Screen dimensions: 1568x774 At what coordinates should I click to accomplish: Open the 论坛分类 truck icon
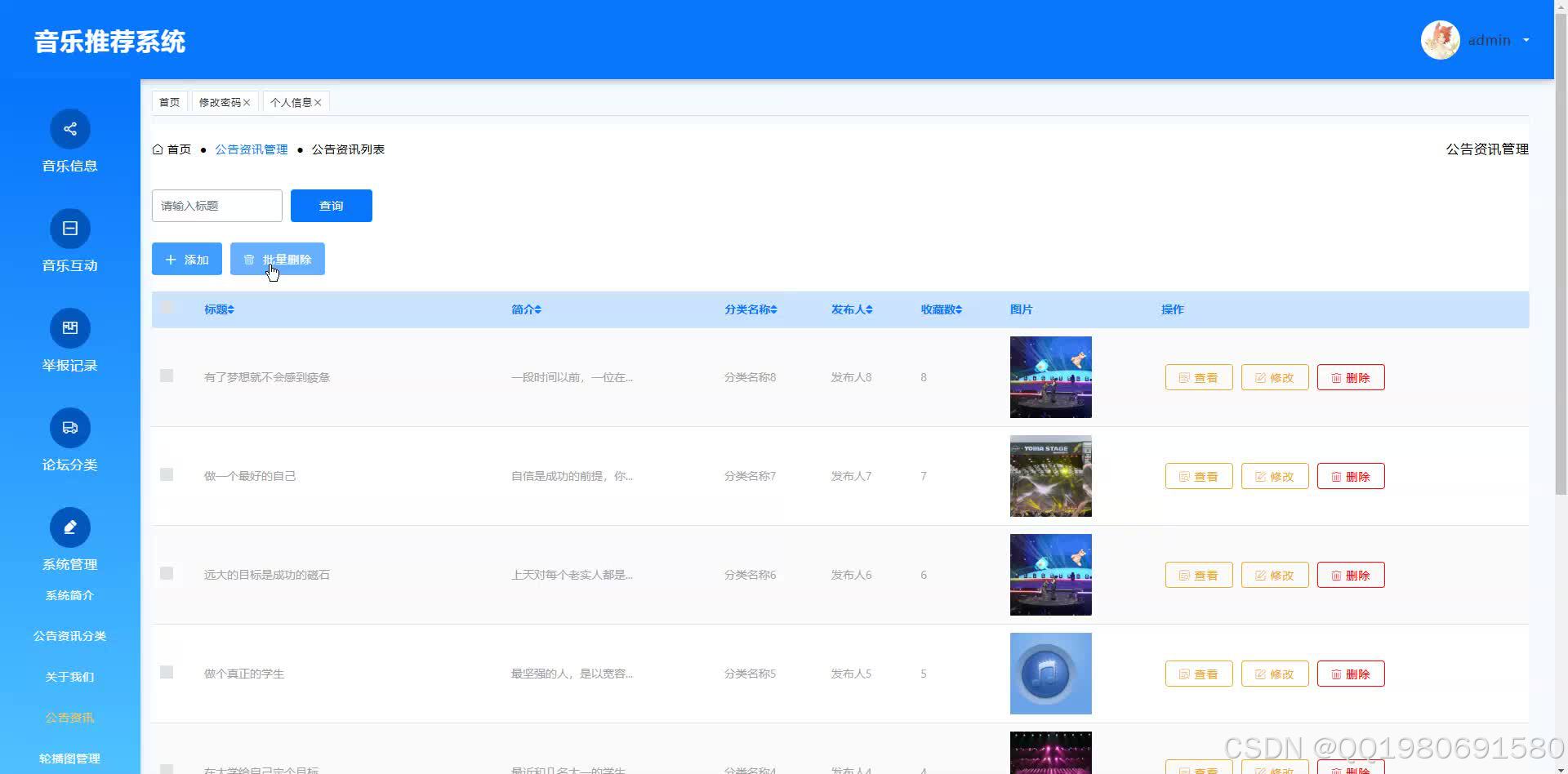[70, 428]
